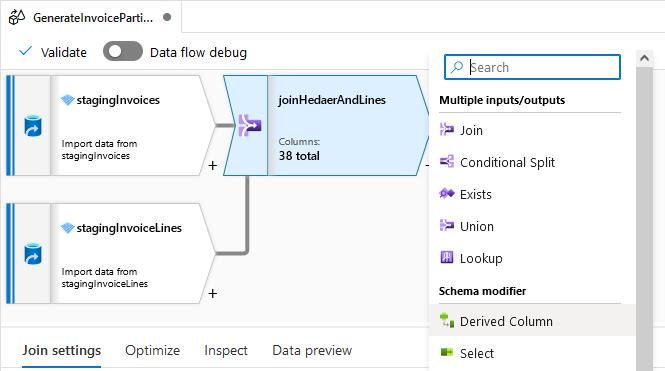665x371 pixels.
Task: Click the up arrow of the transformation list scrollbar
Action: pos(644,58)
